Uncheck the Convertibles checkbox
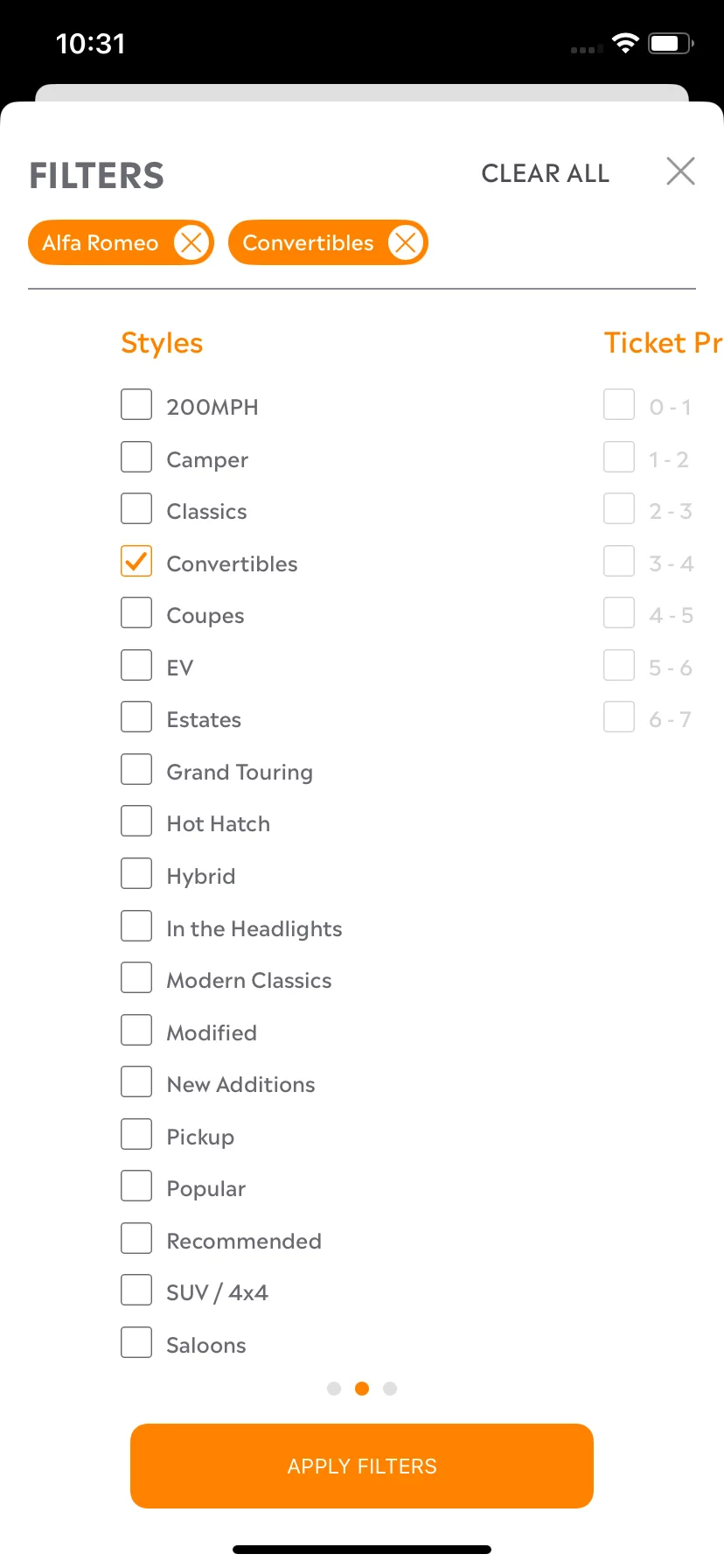 tap(136, 562)
